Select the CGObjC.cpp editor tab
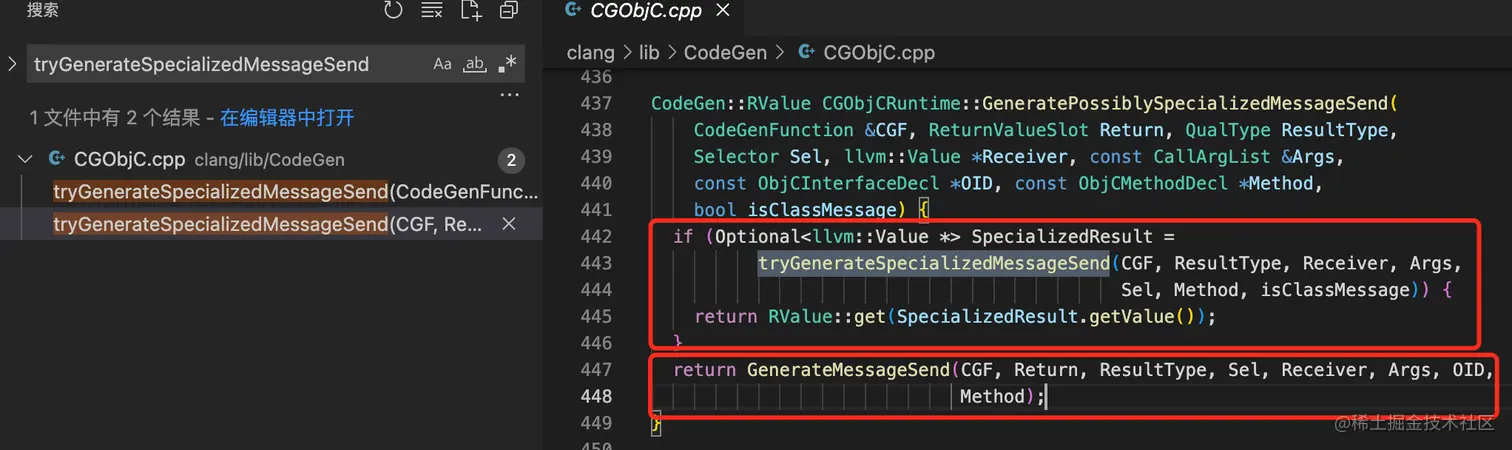Screen dimensions: 1512x450 tap(646, 12)
